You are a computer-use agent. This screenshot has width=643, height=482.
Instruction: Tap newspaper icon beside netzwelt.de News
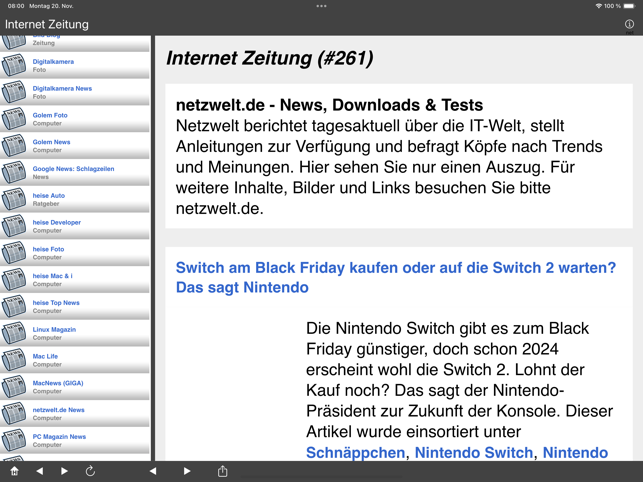14,413
